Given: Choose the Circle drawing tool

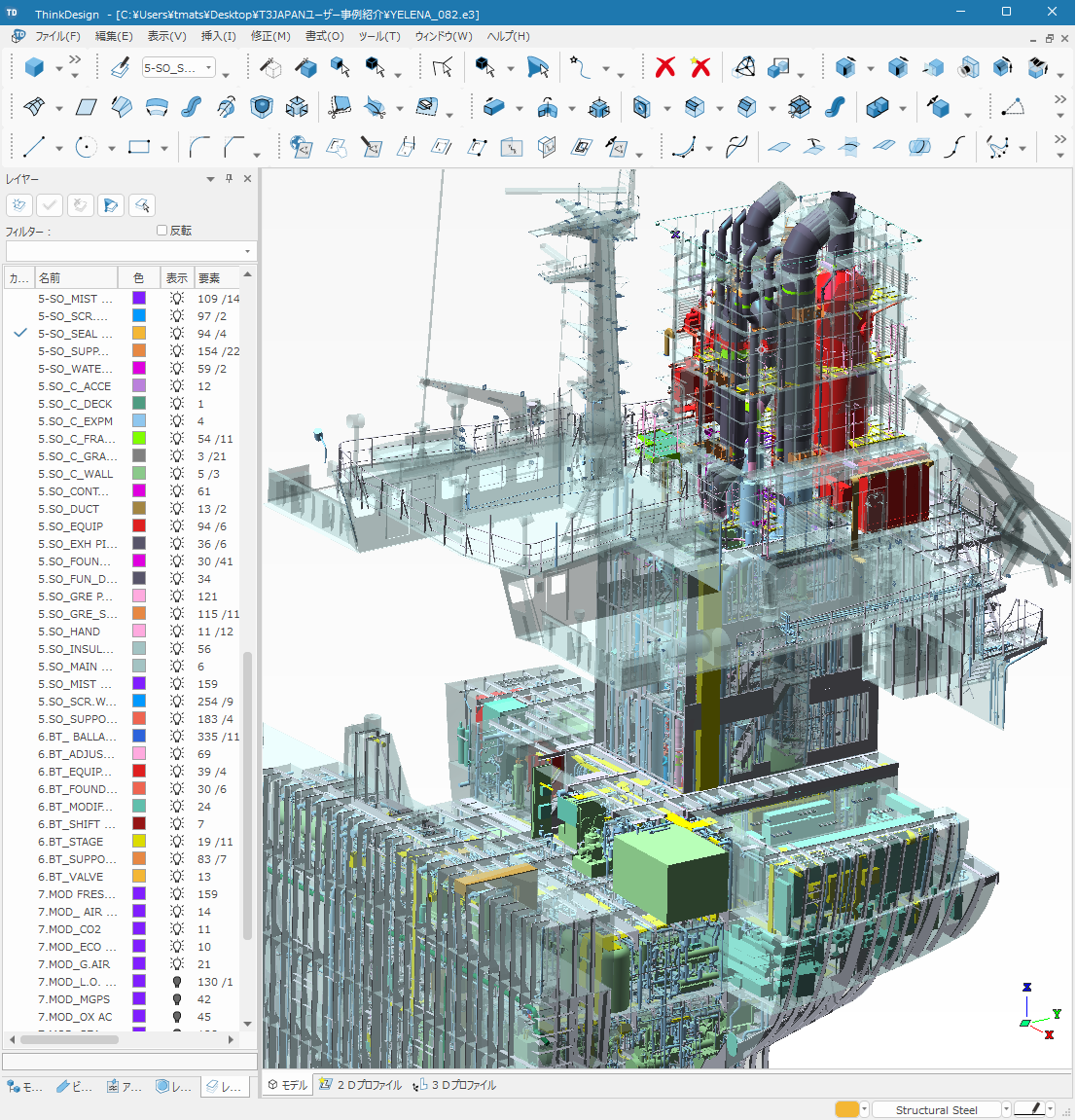Looking at the screenshot, I should click(87, 147).
